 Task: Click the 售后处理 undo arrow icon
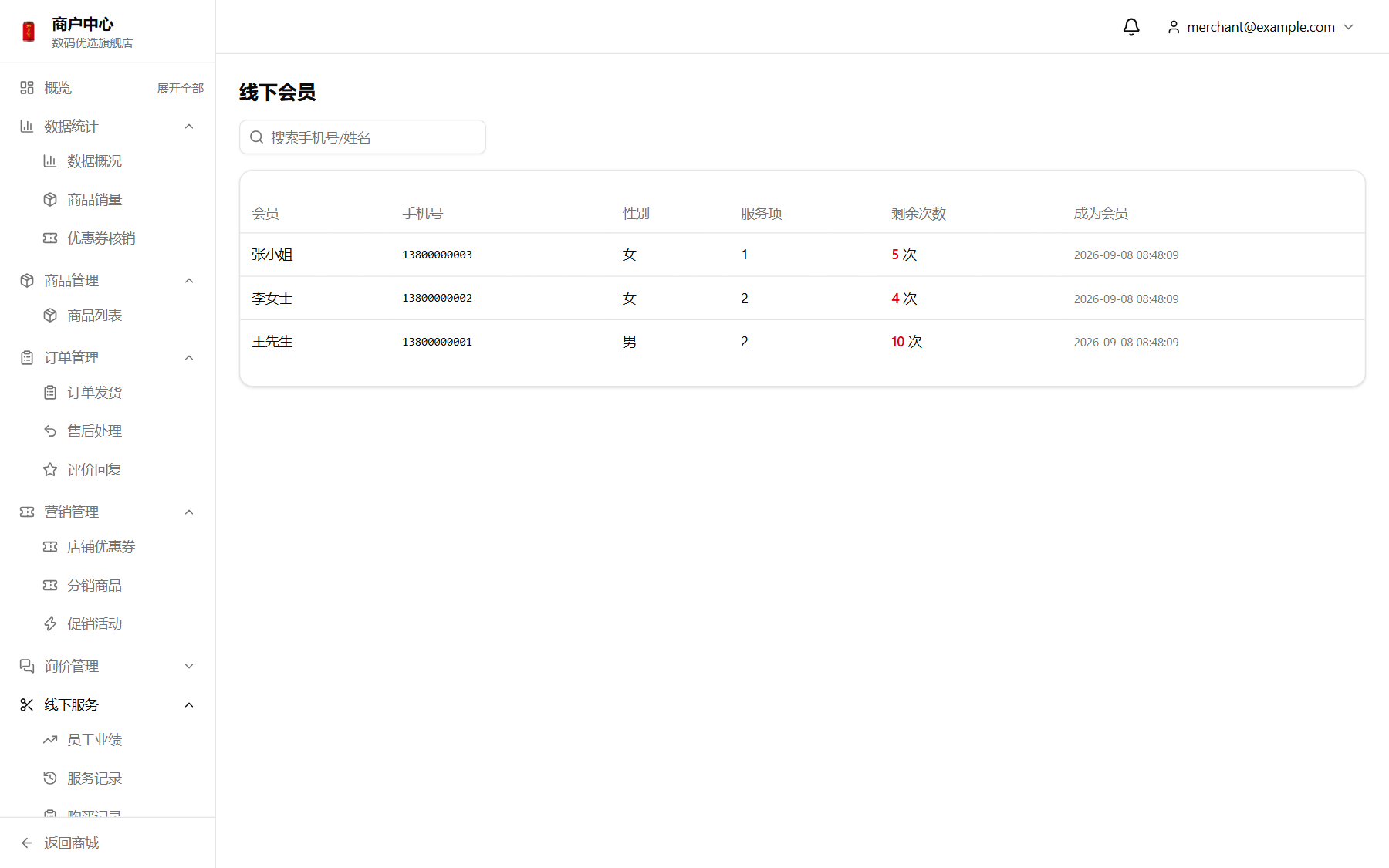(x=50, y=431)
